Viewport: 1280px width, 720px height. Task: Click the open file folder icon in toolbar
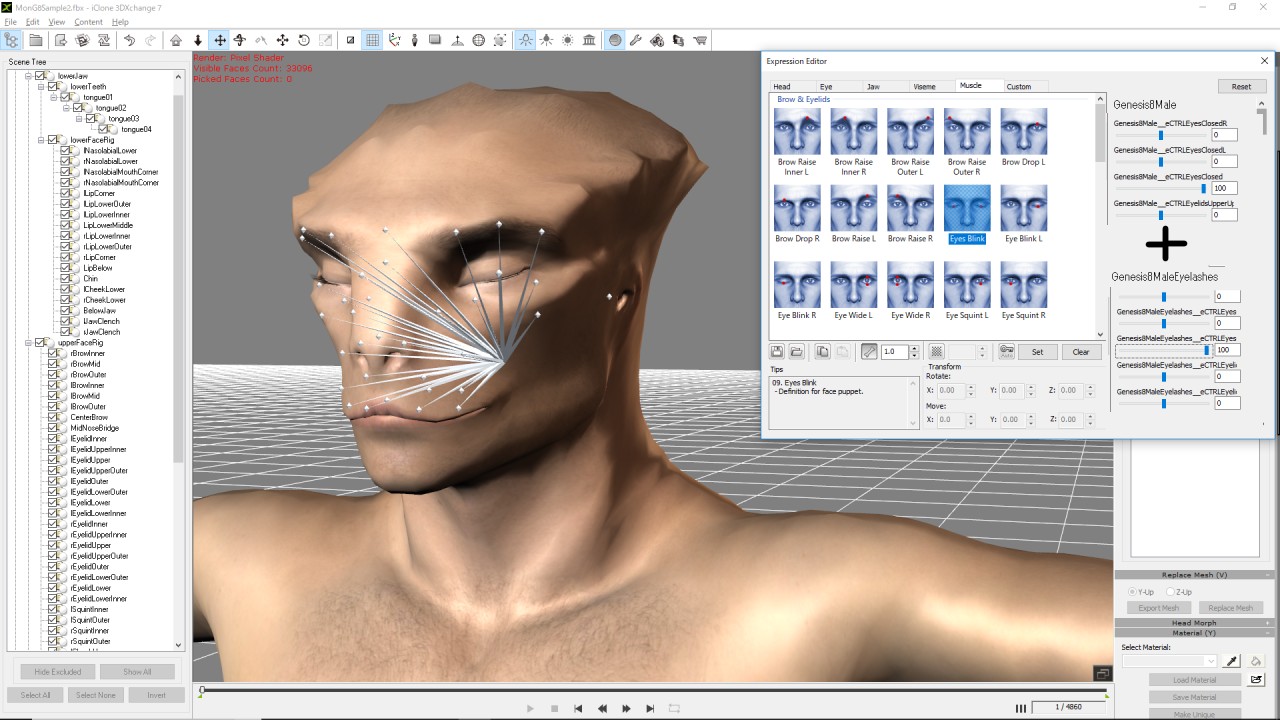click(x=36, y=40)
